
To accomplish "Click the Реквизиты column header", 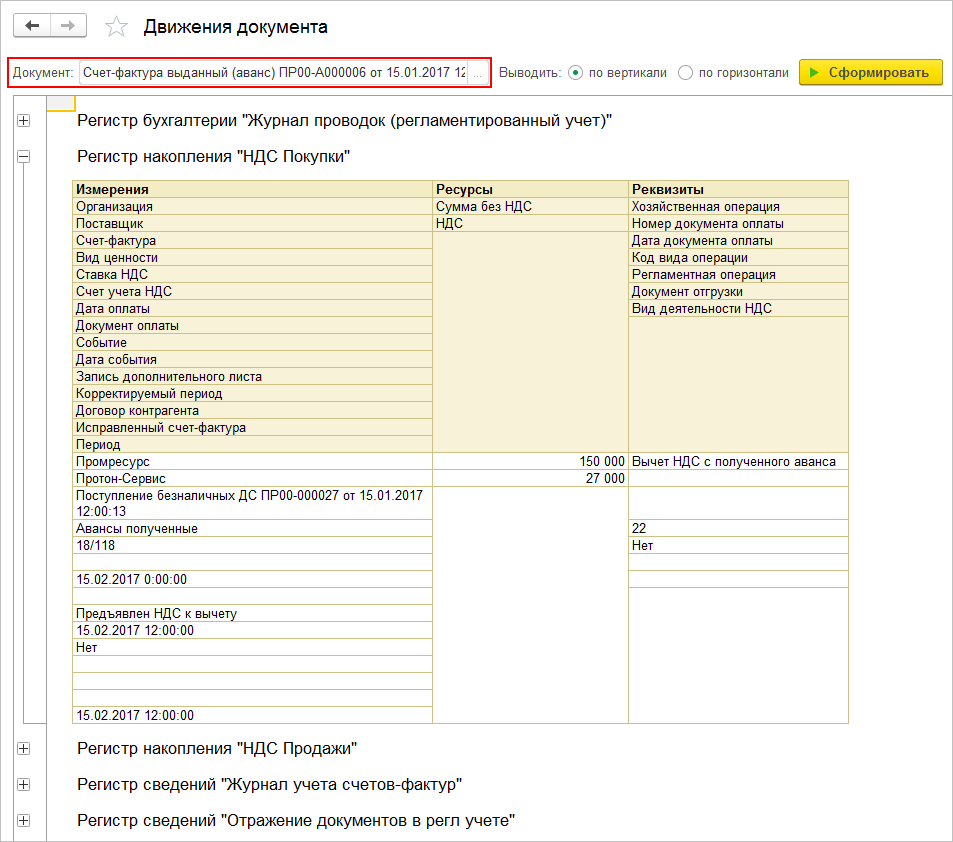I will coord(738,189).
